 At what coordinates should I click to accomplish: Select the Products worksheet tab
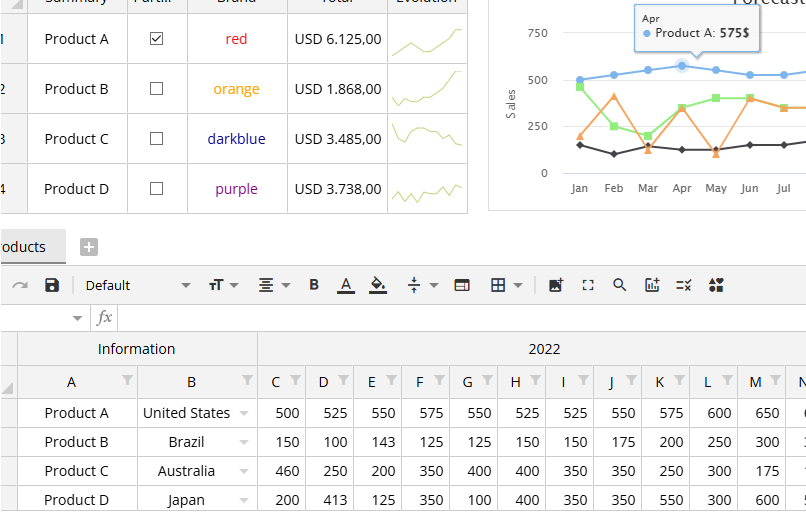25,247
